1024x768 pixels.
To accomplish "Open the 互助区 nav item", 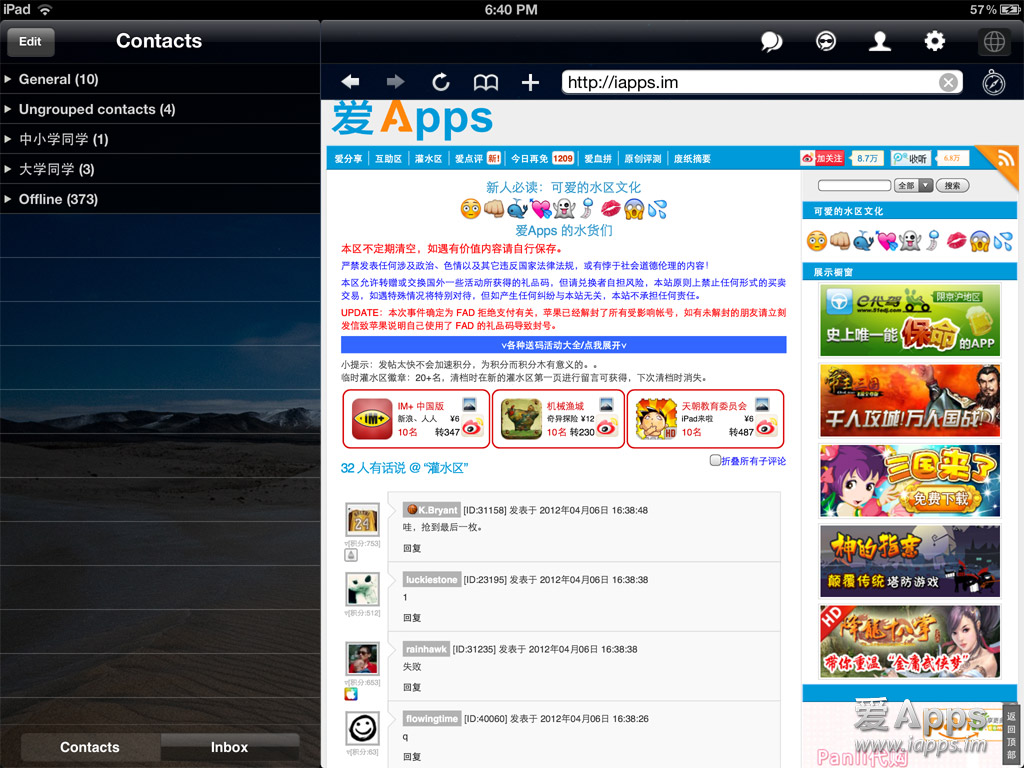I will coord(388,159).
